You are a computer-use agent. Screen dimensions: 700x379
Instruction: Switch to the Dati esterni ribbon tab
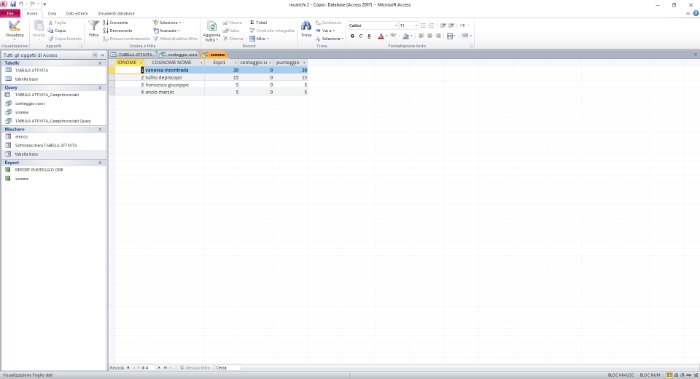click(77, 13)
